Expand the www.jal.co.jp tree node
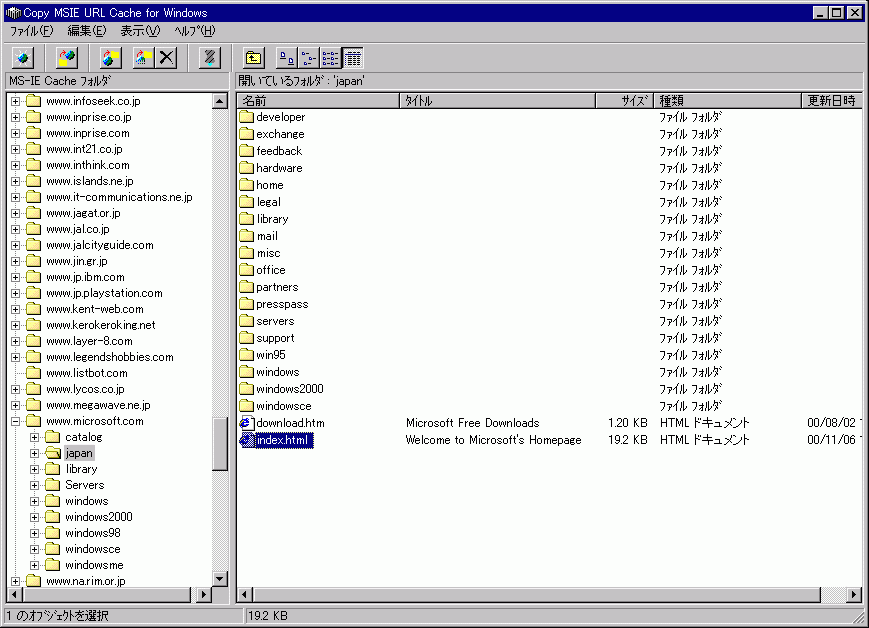The height and width of the screenshot is (628, 869). tap(16, 229)
